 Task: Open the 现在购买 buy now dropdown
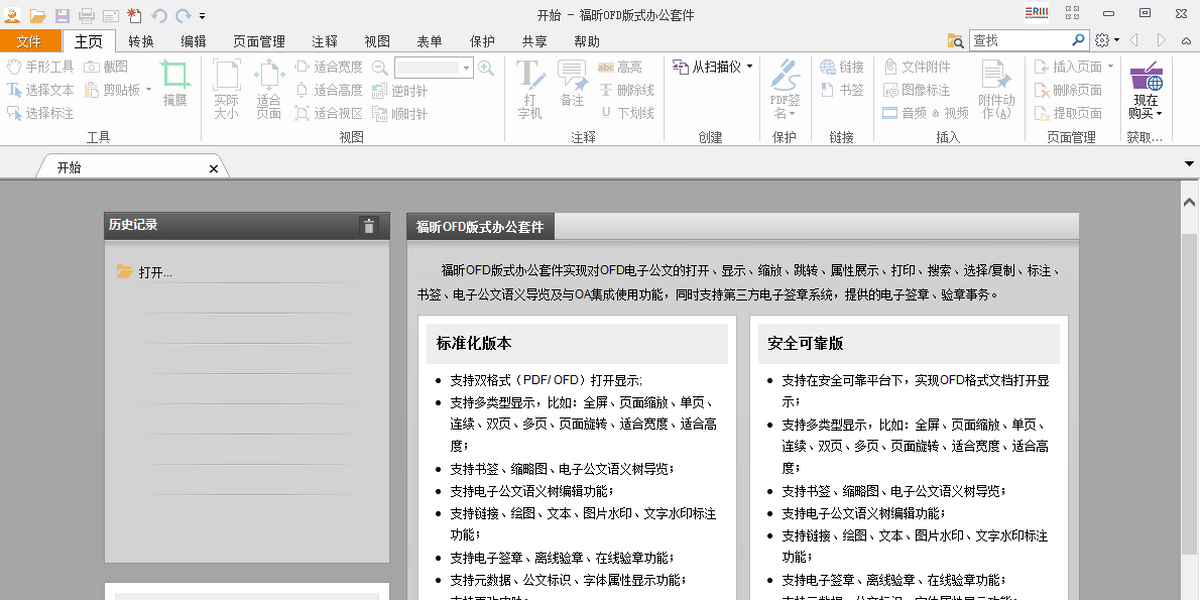pyautogui.click(x=1146, y=89)
